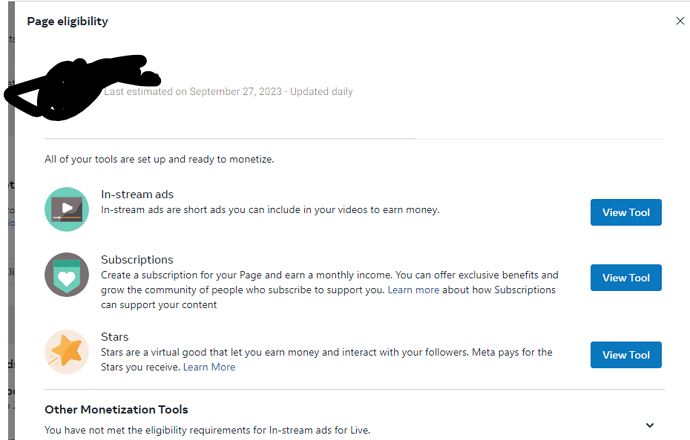Click the Other Monetization Tools heading
Image resolution: width=690 pixels, height=440 pixels.
point(116,410)
